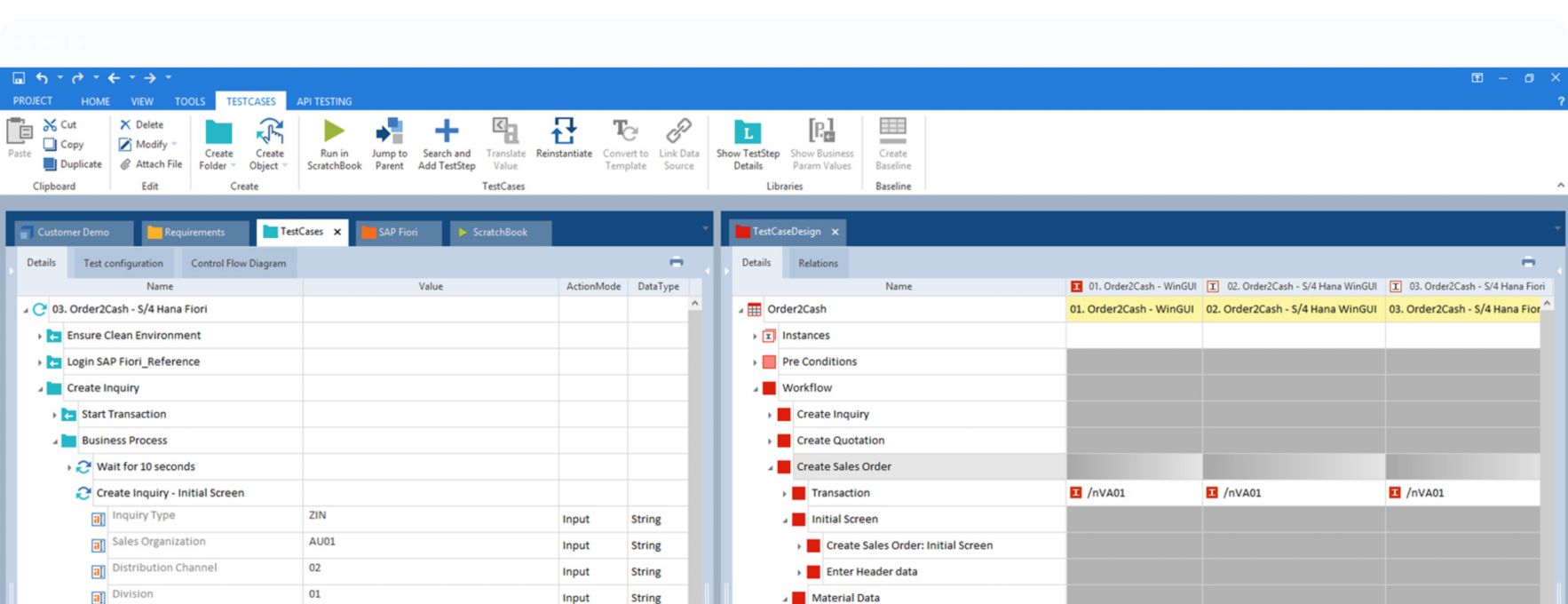Open the Requirements tab

194,233
